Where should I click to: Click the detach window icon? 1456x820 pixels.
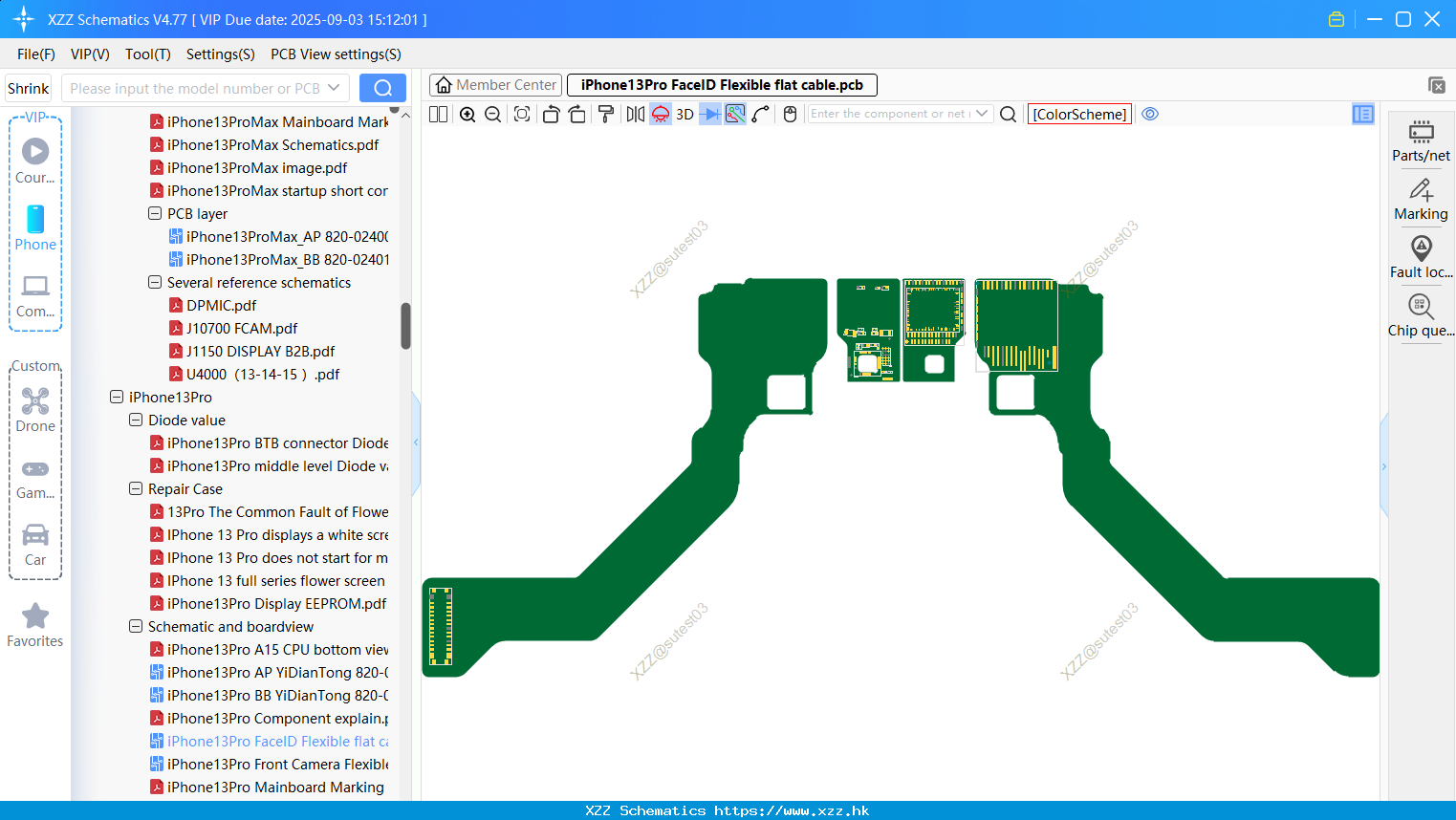[x=1437, y=85]
